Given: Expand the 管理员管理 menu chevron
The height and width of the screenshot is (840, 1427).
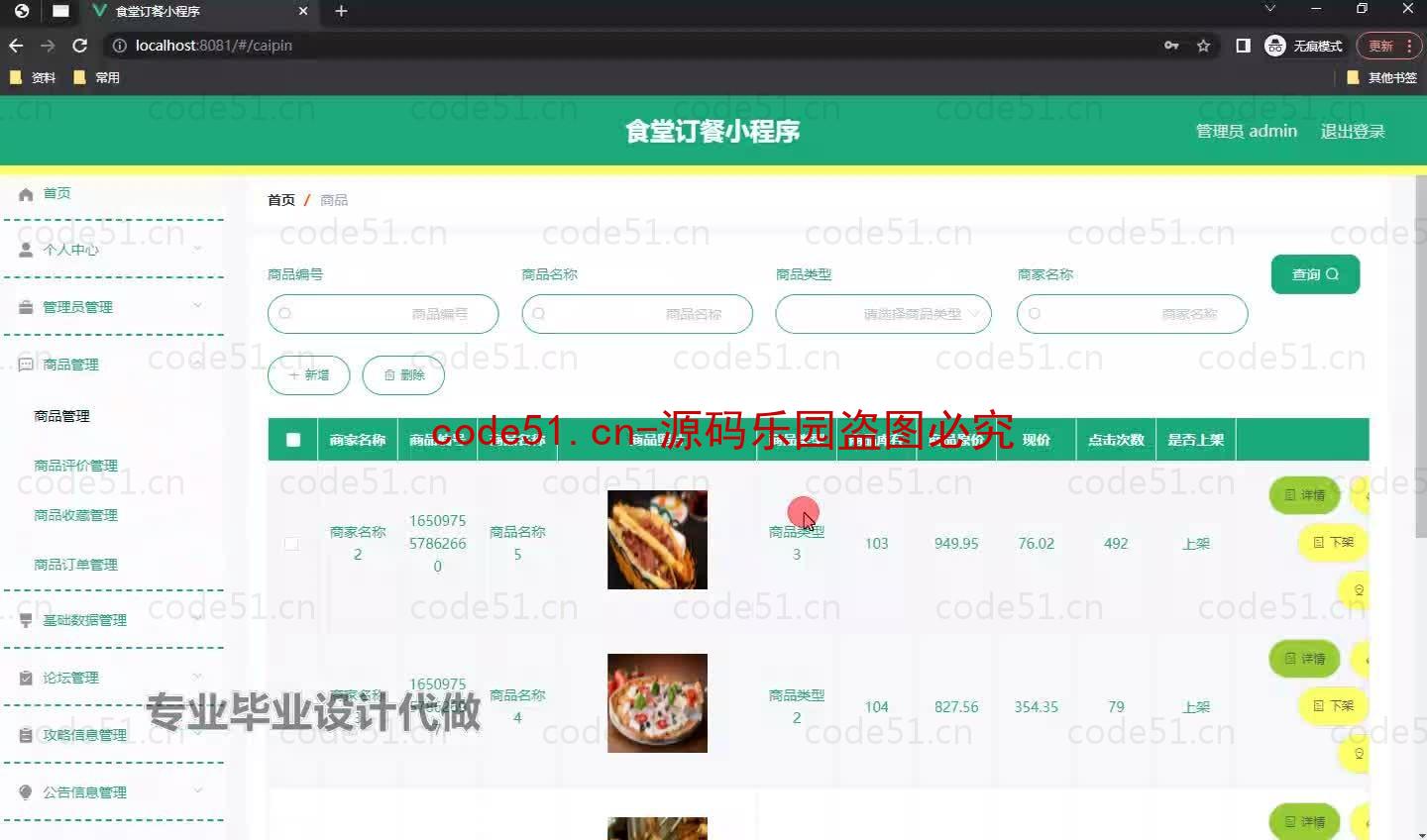Looking at the screenshot, I should [x=197, y=306].
